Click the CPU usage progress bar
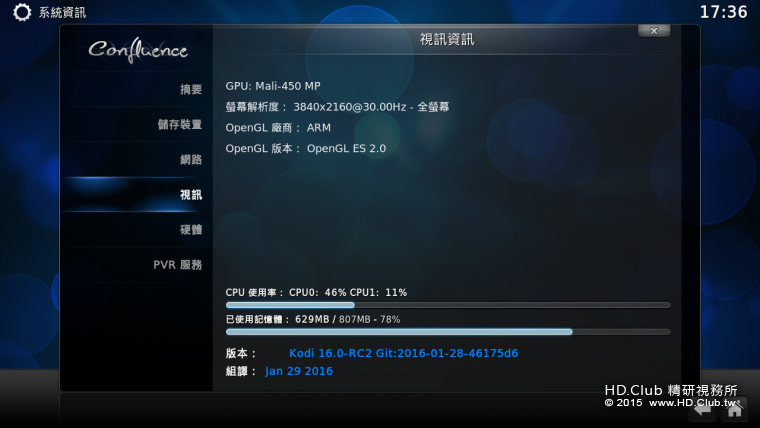 (448, 305)
